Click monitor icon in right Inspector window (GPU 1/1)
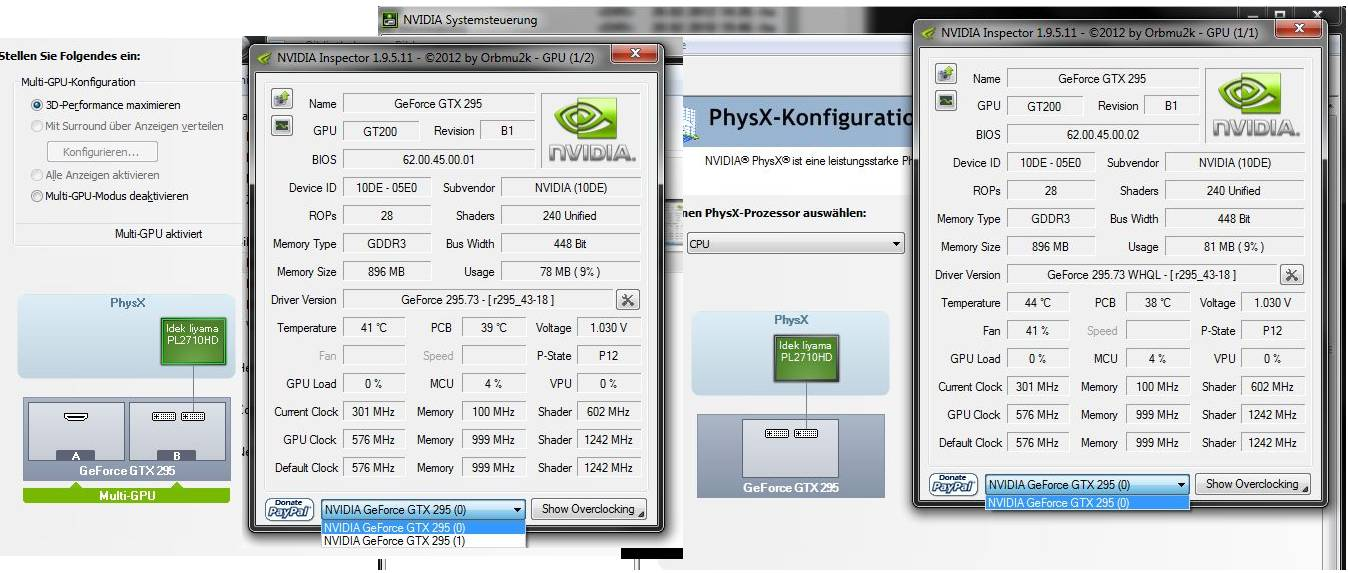This screenshot has width=1348, height=573. tap(946, 100)
